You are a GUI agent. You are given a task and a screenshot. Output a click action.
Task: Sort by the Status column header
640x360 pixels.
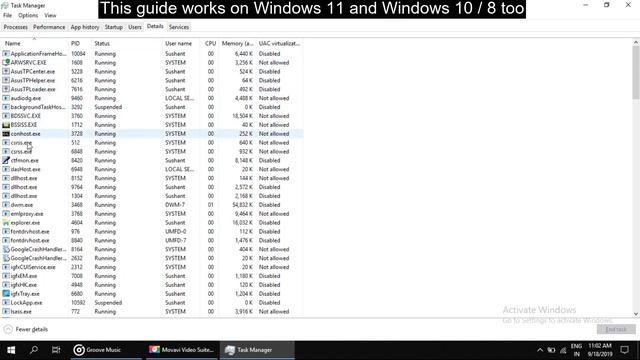[x=127, y=43]
